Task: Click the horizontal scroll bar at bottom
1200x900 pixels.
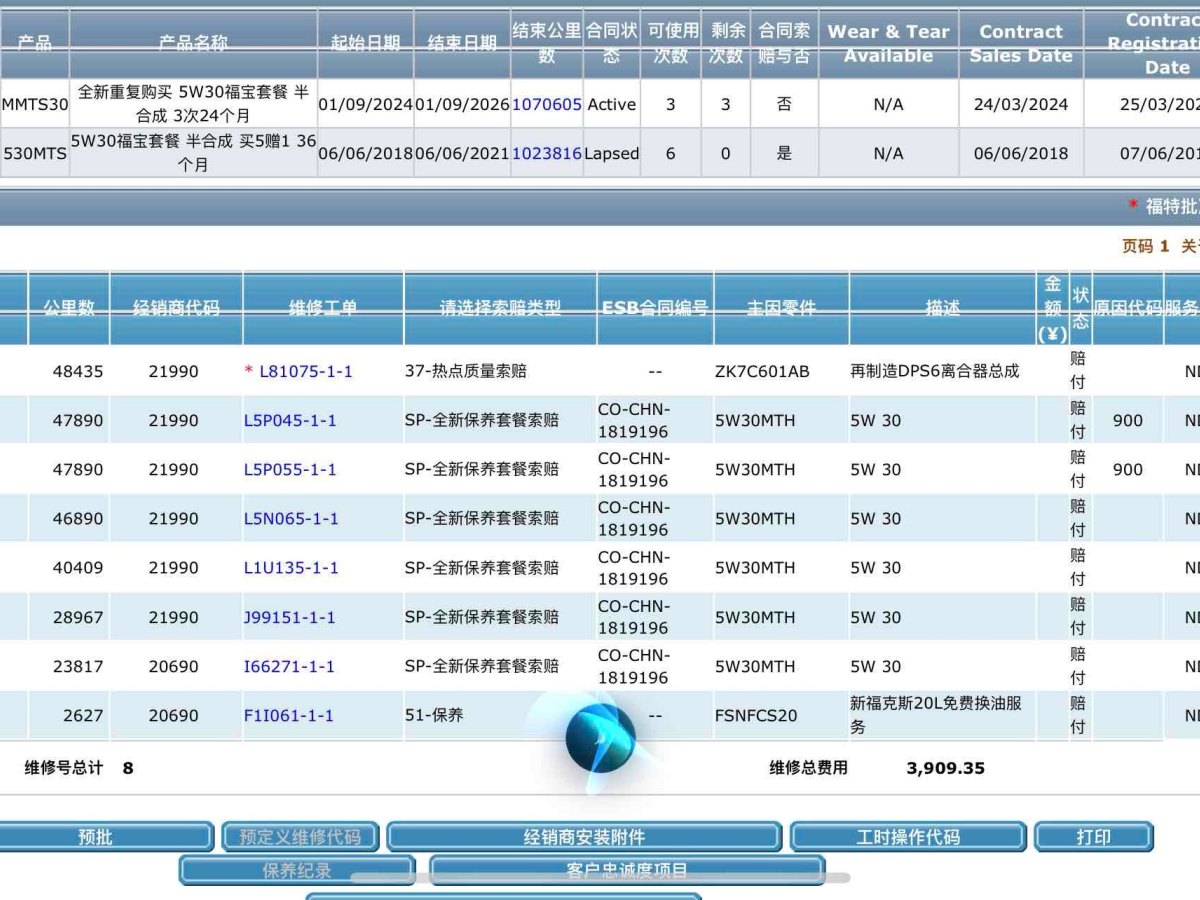Action: coord(600,878)
